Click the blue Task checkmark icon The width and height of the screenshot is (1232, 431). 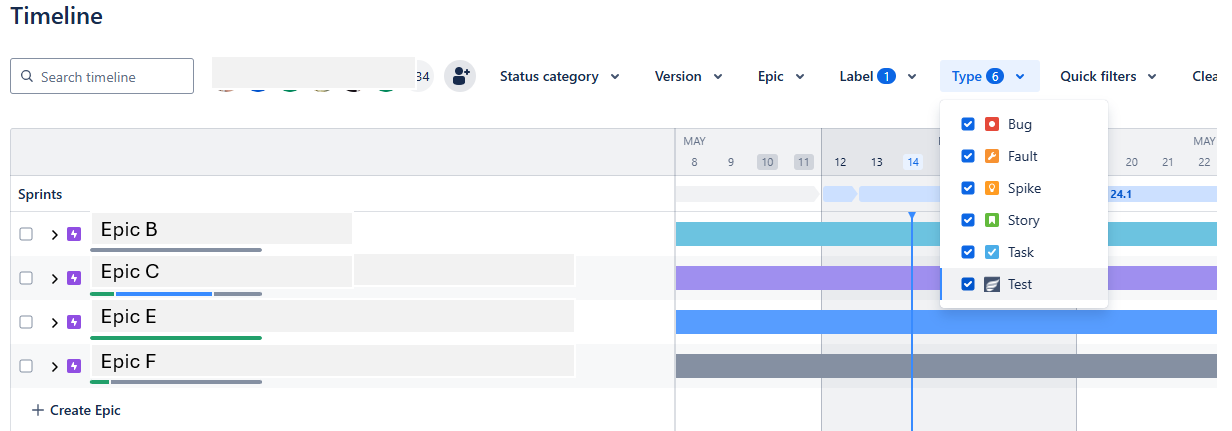[x=992, y=252]
